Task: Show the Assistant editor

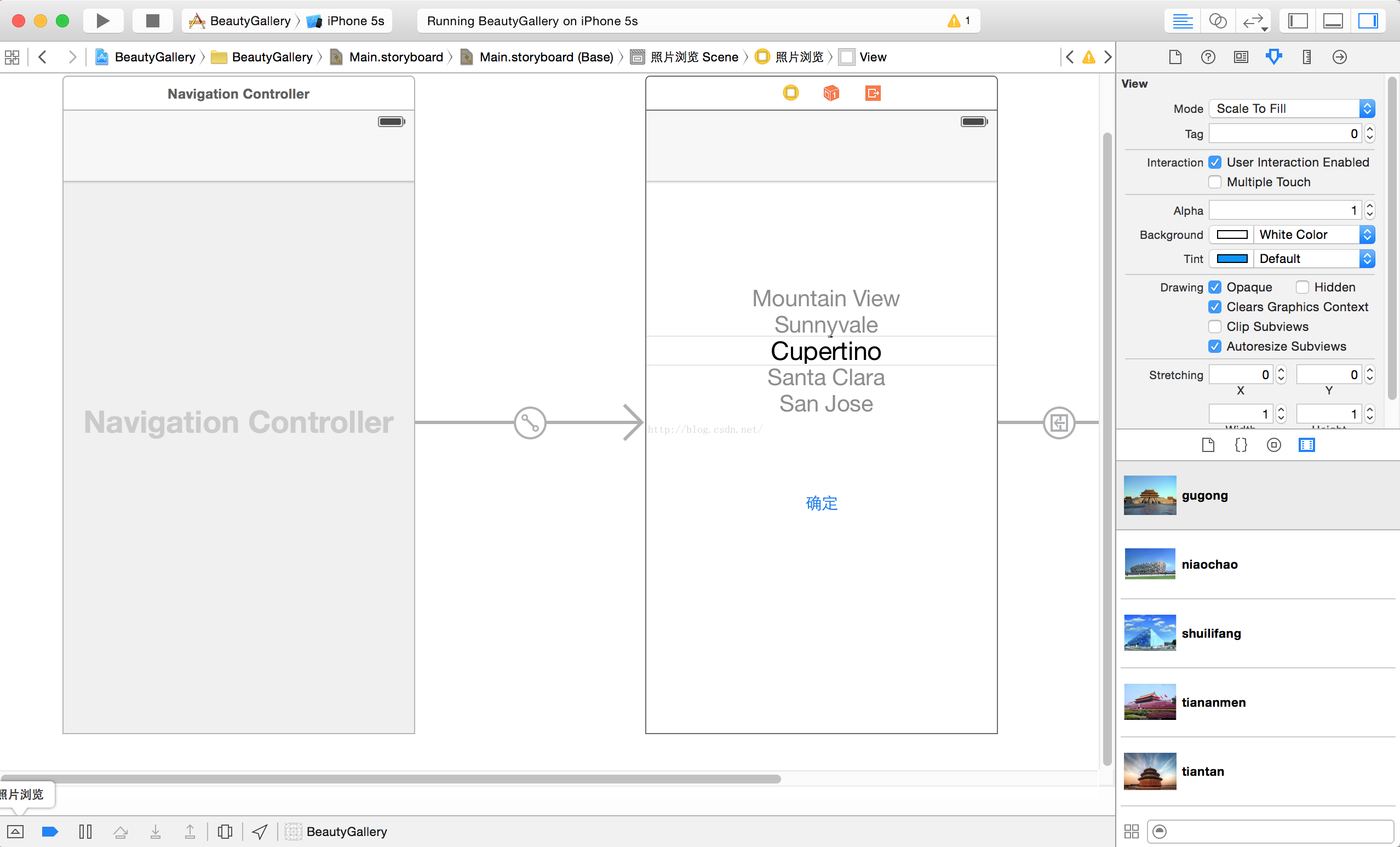Action: pos(1218,21)
